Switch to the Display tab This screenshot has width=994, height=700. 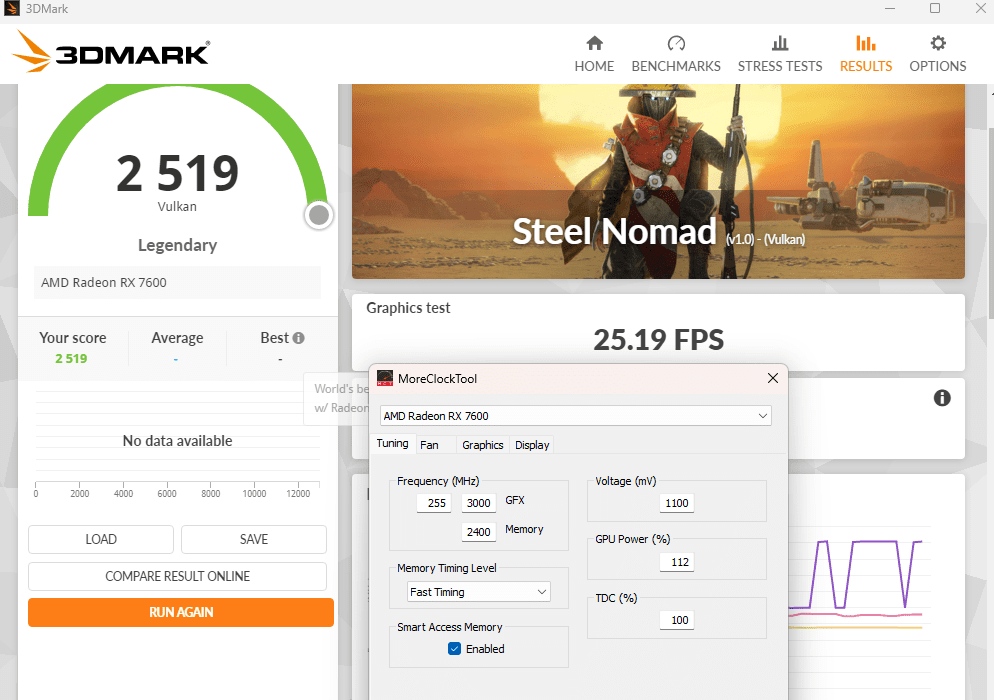(532, 445)
